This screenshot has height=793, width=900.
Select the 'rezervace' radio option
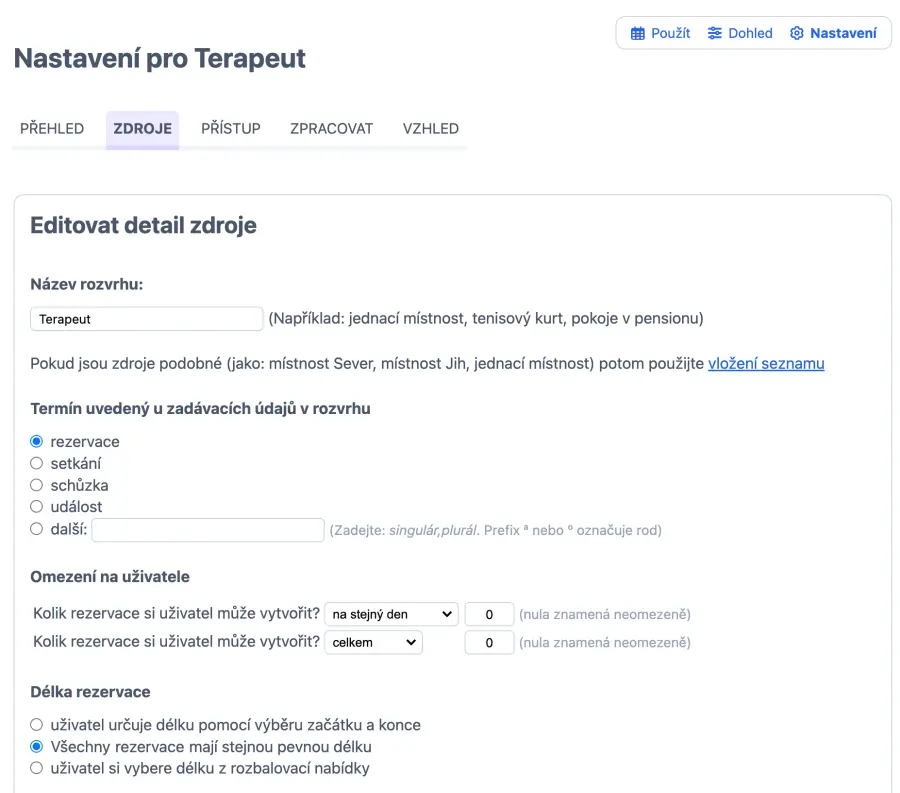(37, 441)
